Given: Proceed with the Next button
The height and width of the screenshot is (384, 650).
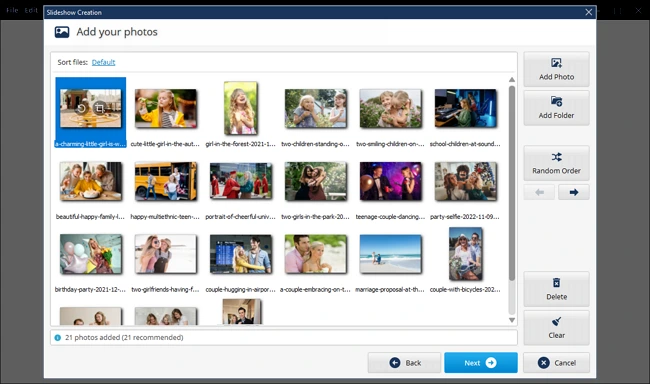Looking at the screenshot, I should click(x=480, y=363).
